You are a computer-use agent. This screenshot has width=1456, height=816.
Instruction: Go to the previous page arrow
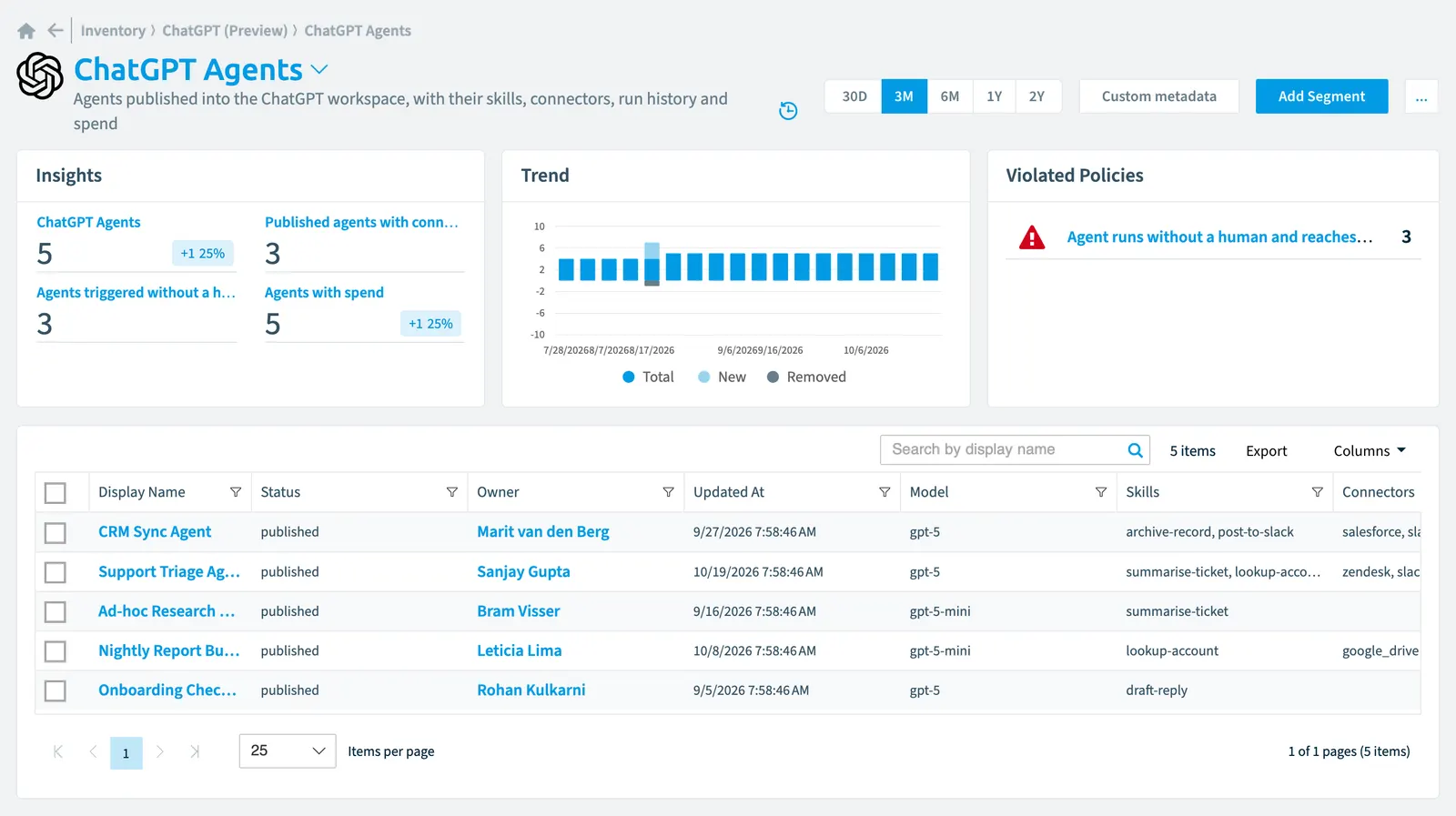point(93,751)
